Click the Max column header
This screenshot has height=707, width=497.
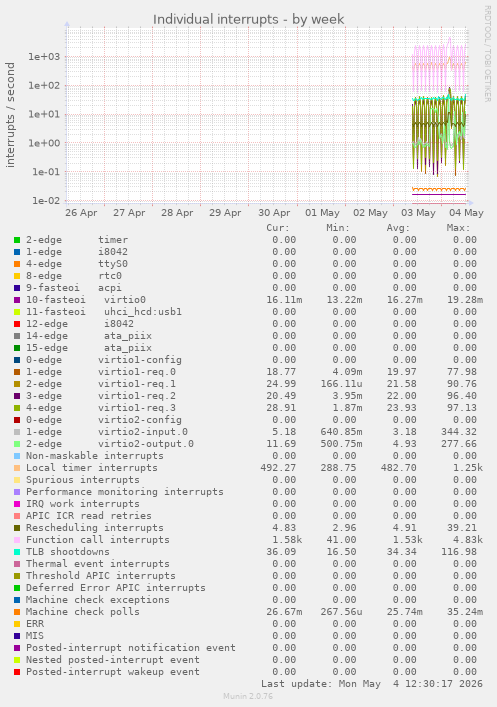tap(459, 228)
